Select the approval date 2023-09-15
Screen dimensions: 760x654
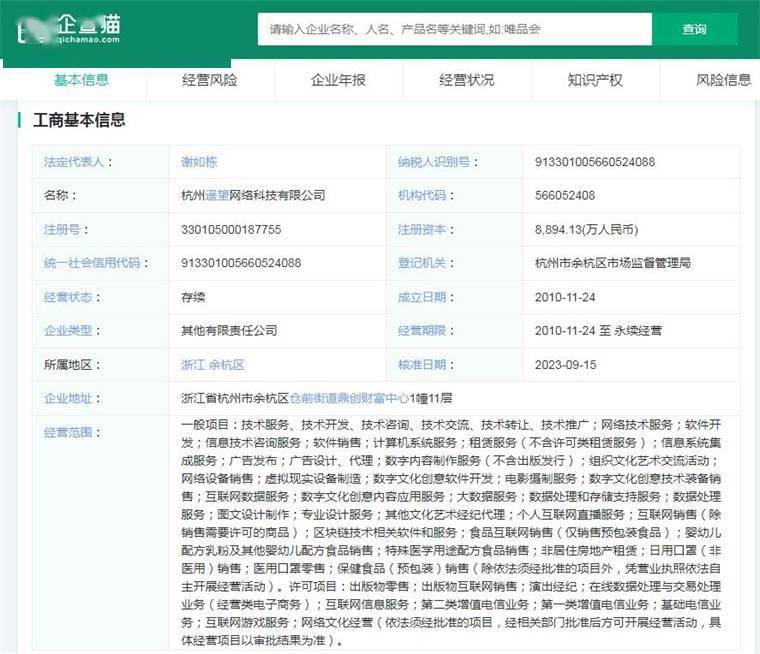click(x=566, y=365)
